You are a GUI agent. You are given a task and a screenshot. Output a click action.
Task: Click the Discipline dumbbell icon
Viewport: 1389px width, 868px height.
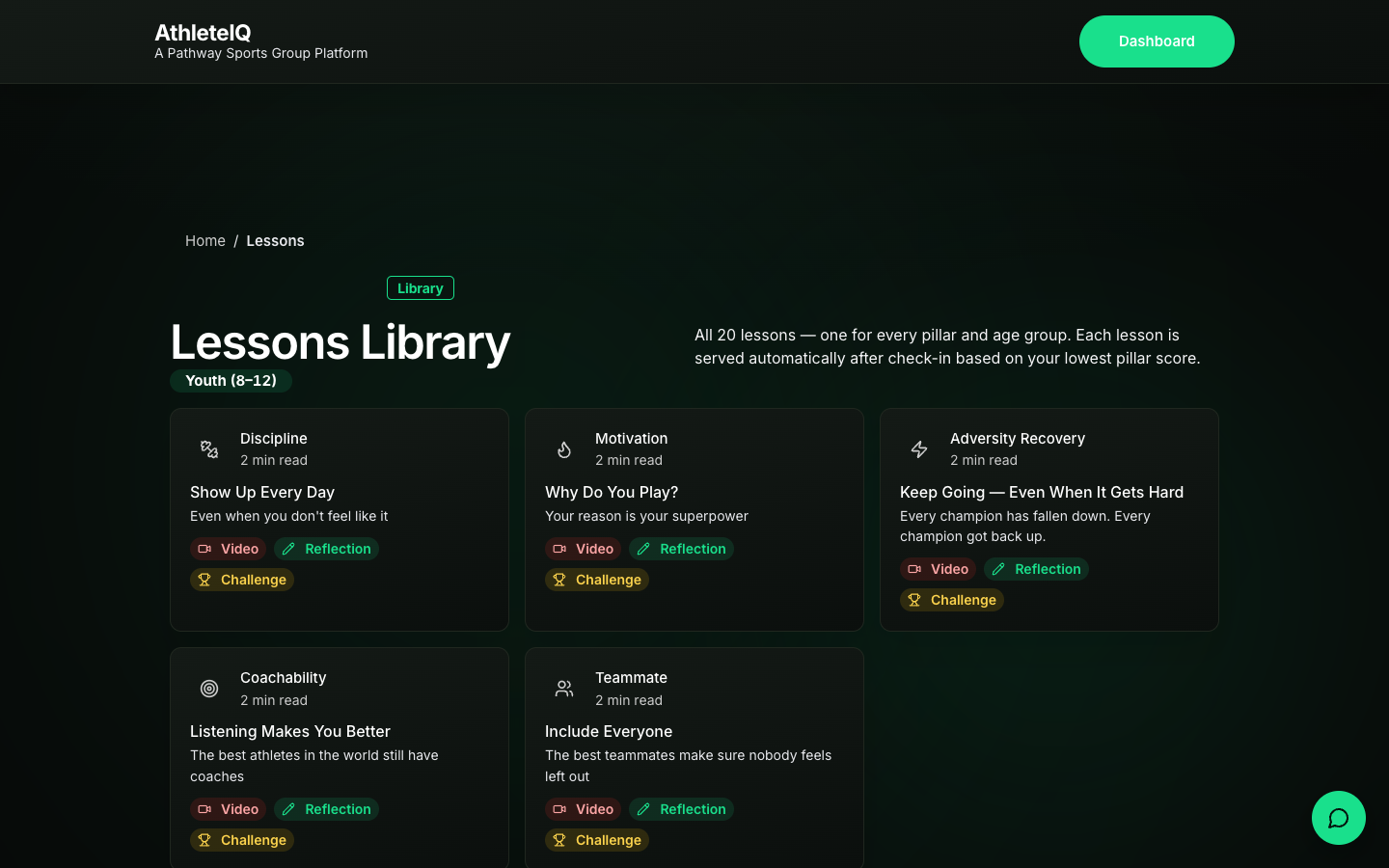tap(209, 449)
